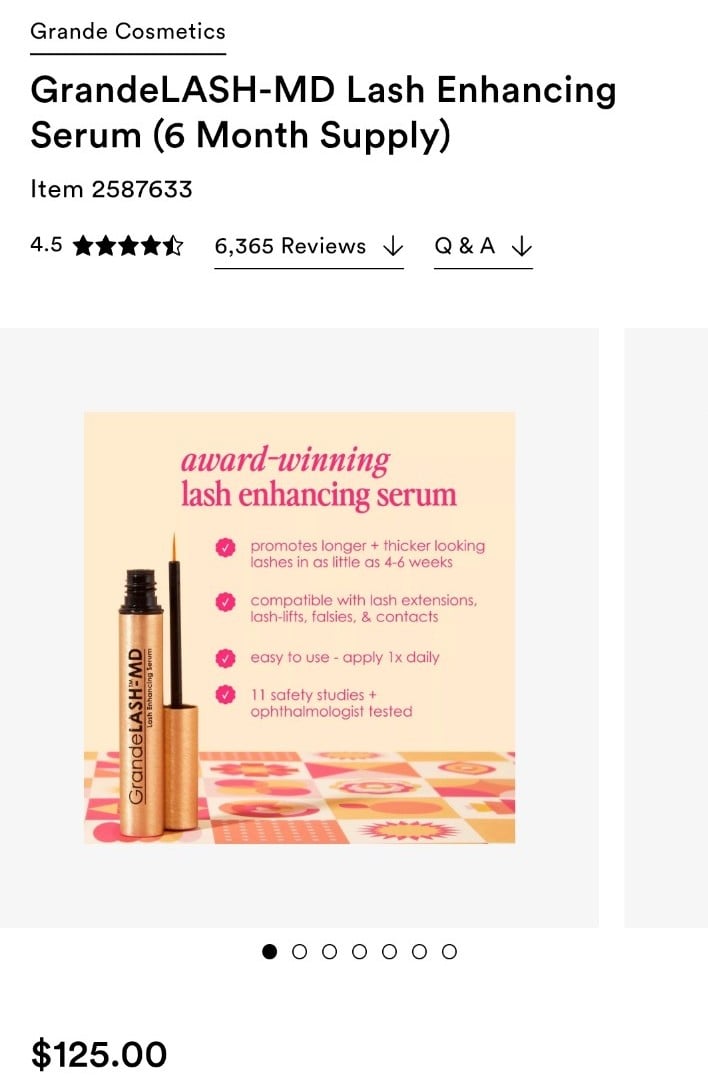The image size is (708, 1086).
Task: Select the second carousel dot
Action: [299, 952]
